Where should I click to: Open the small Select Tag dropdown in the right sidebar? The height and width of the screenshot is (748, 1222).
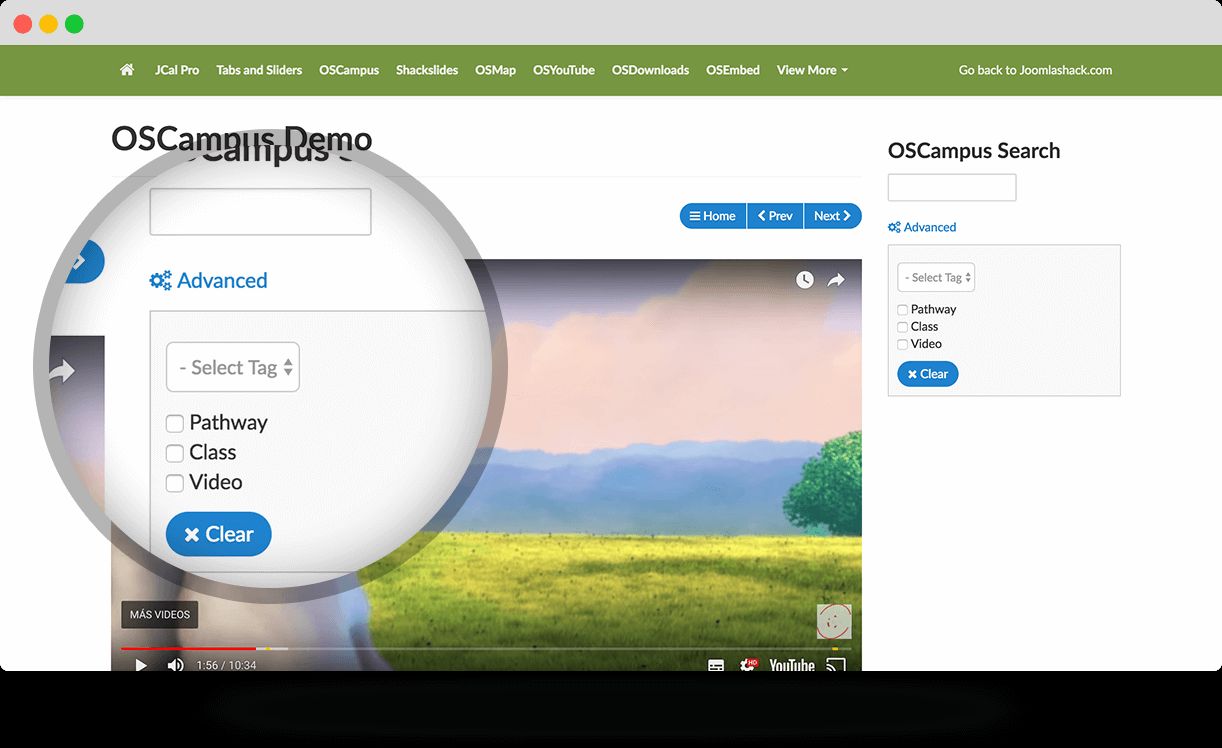click(936, 277)
